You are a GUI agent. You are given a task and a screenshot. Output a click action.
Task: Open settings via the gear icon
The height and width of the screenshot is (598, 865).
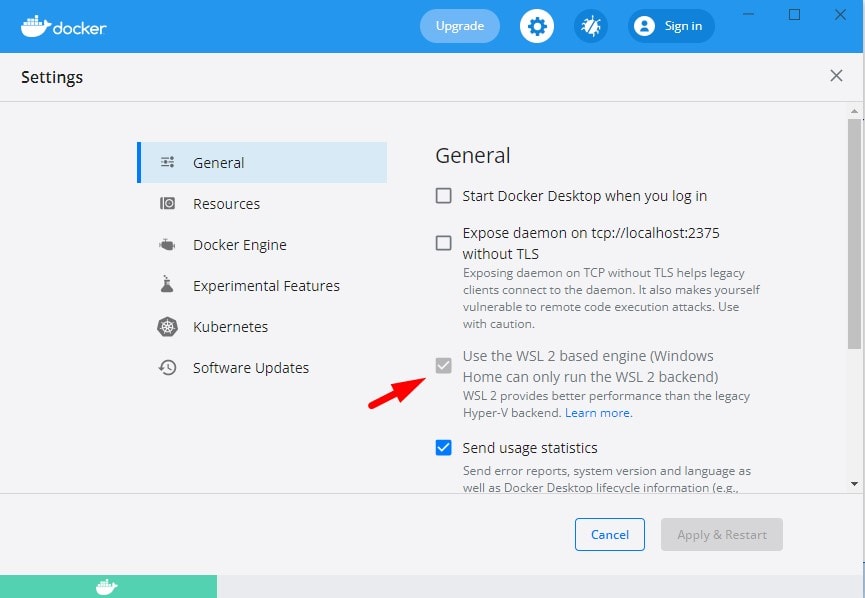coord(537,26)
